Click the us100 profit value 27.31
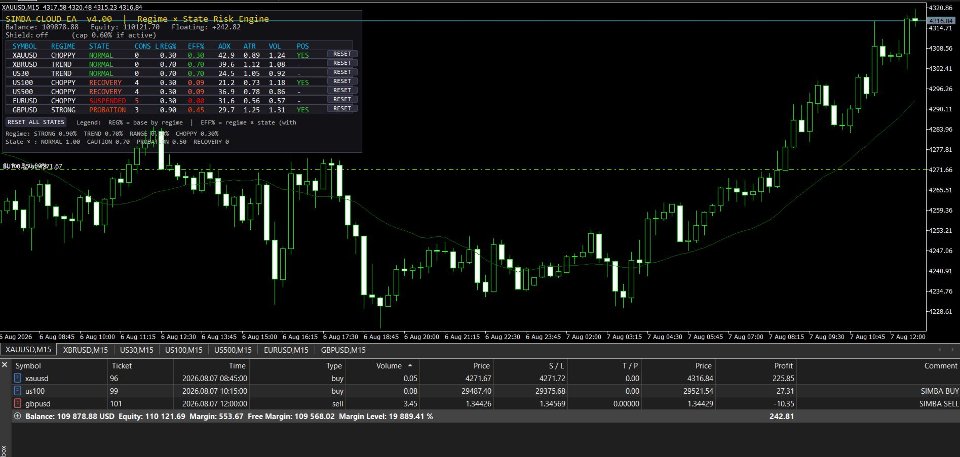This screenshot has height=457, width=960. click(786, 391)
